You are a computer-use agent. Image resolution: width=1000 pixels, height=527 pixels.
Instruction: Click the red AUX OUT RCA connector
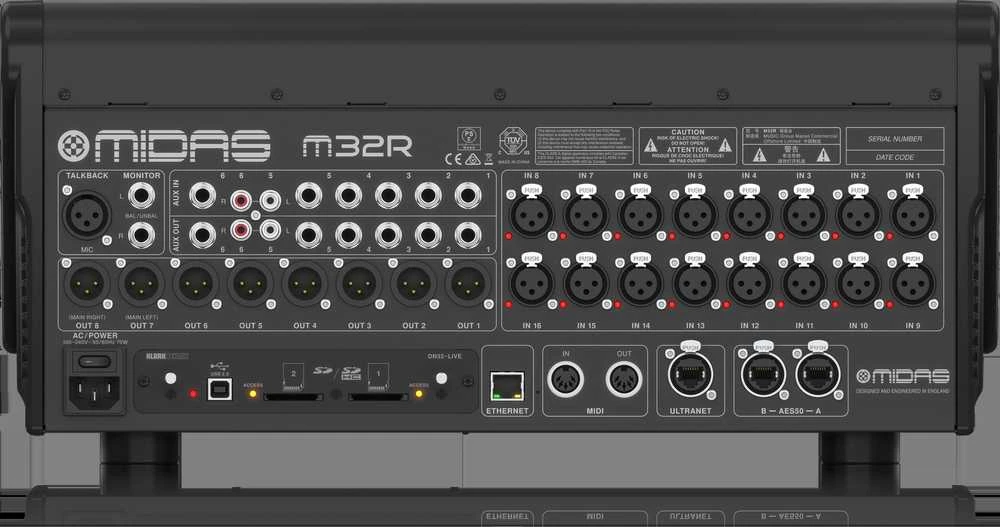(240, 230)
